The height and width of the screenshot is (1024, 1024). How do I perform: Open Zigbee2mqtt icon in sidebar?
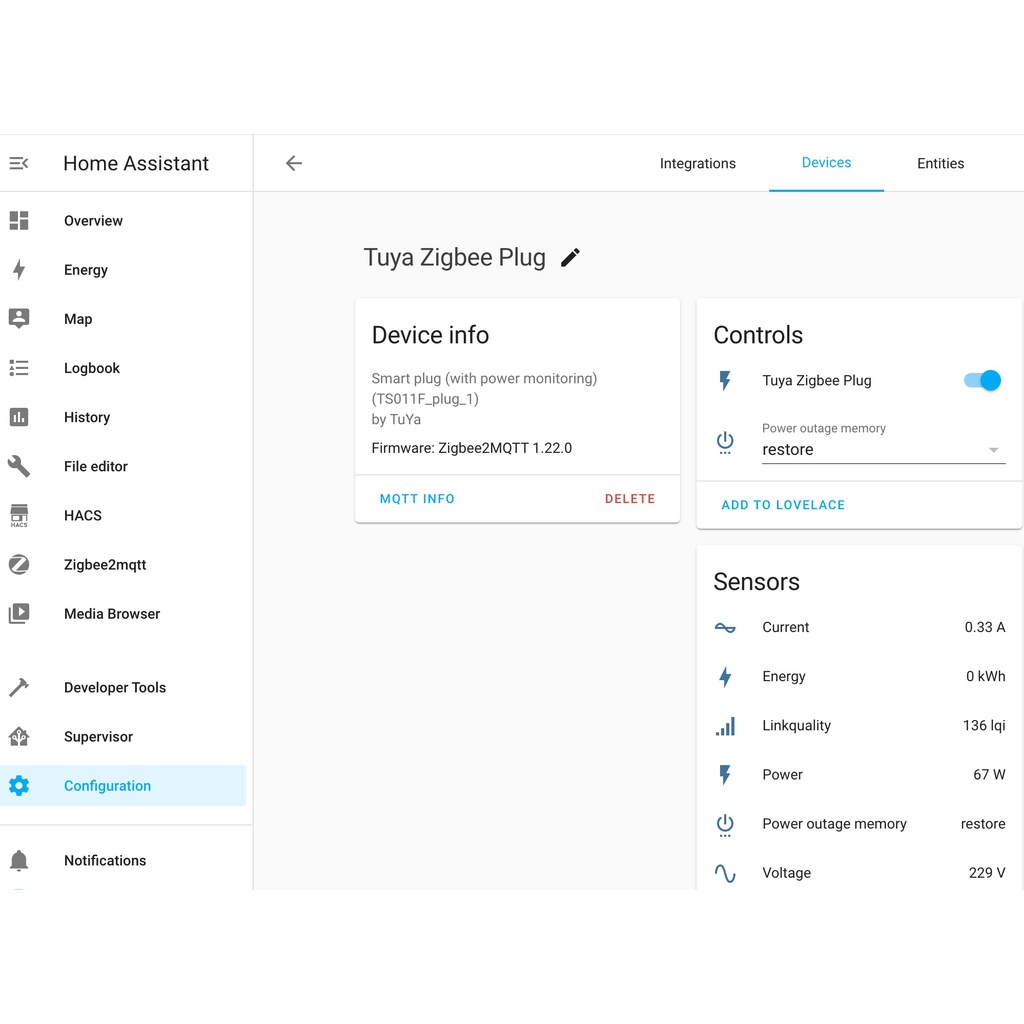point(19,565)
